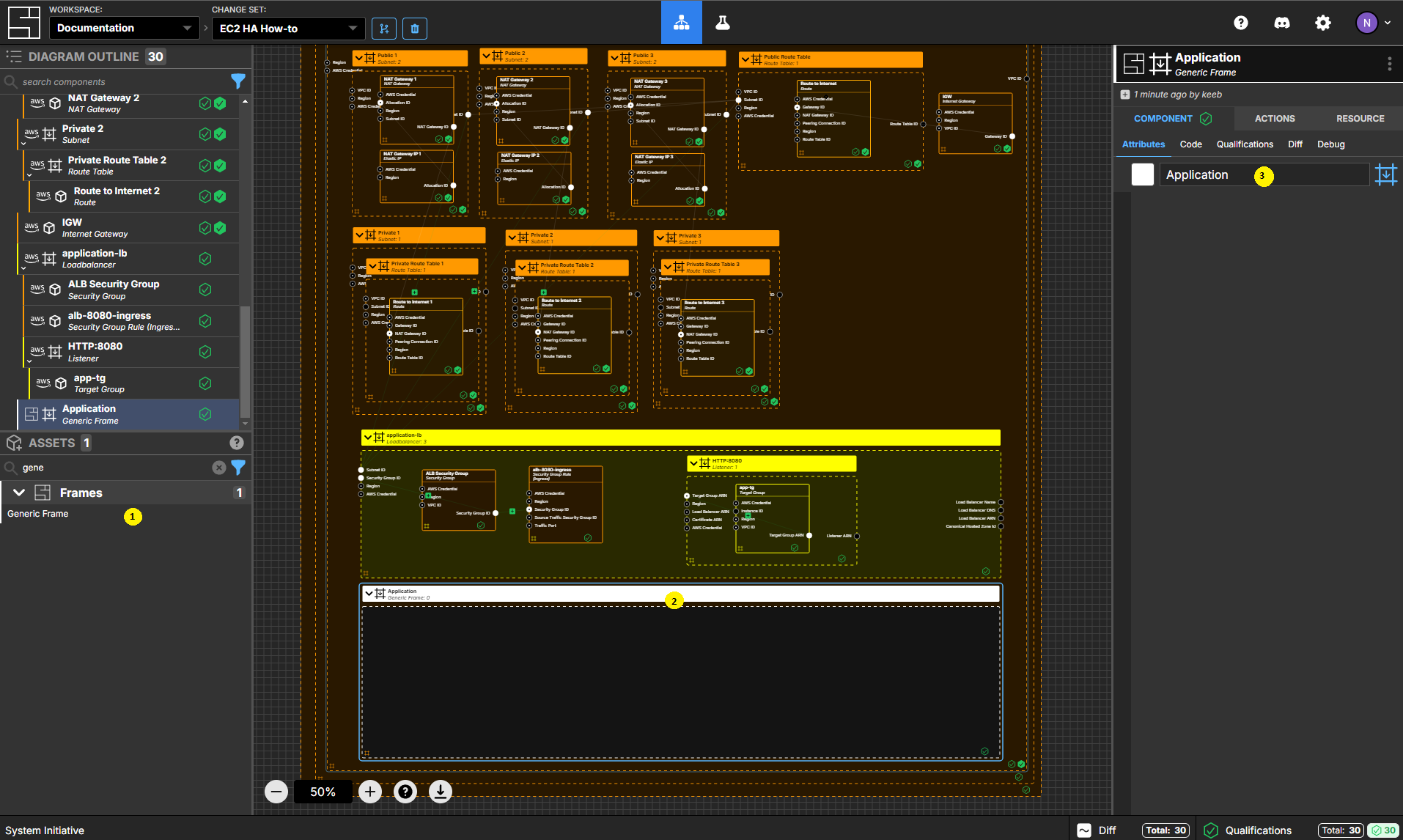Open the EC2 HA How-to change set dropdown
1403x840 pixels.
[288, 29]
